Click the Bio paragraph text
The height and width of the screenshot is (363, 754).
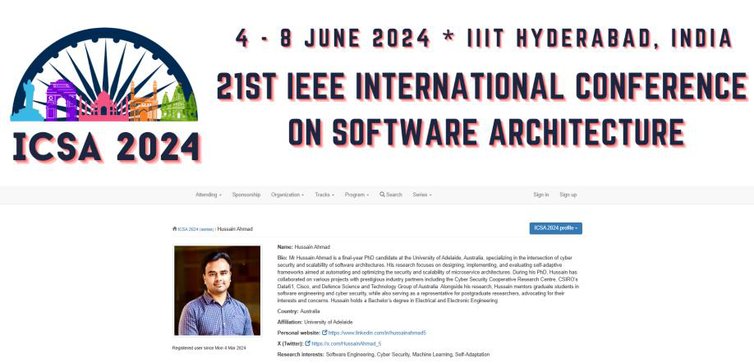tap(428, 279)
